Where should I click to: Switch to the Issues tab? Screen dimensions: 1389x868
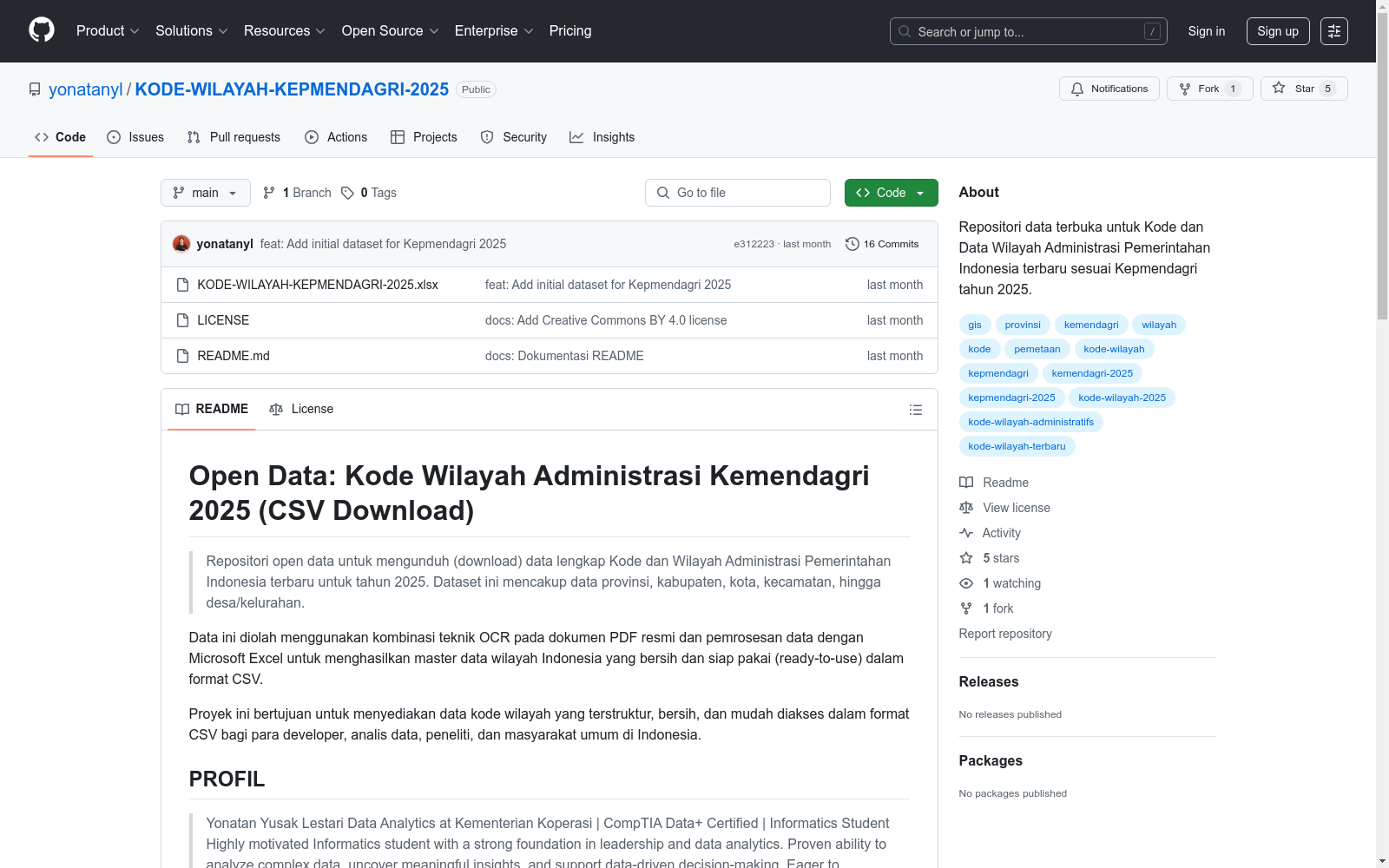[135, 137]
